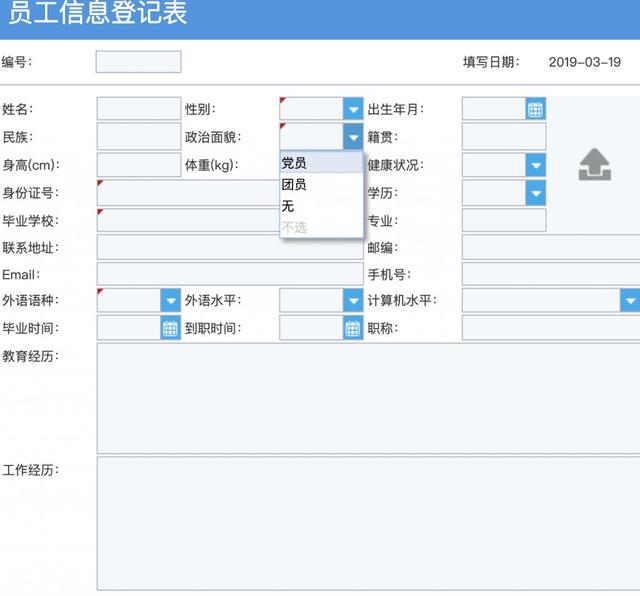
Task: Click the 姓名 input field
Action: [139, 109]
